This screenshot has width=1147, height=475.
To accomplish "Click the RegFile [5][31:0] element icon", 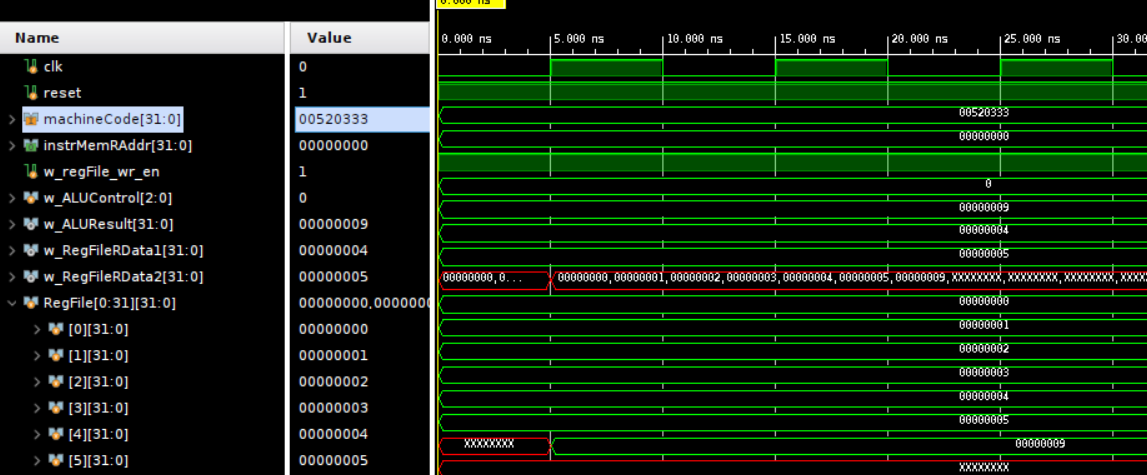I will 56,461.
